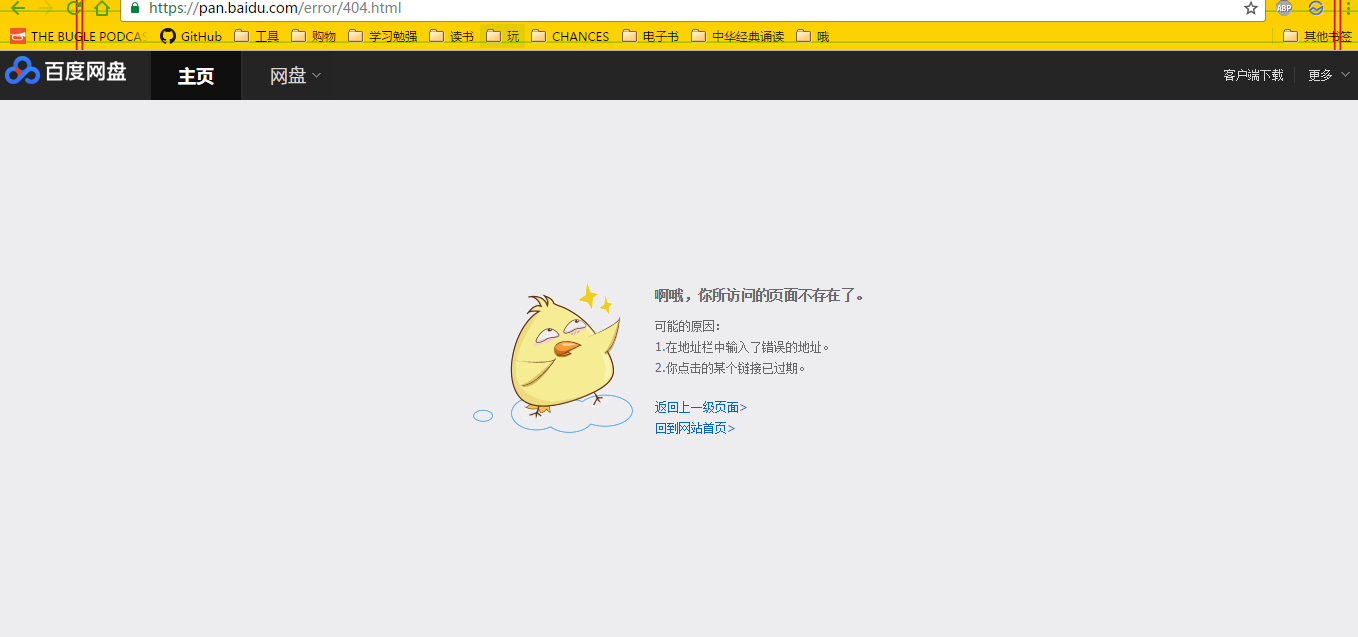
Task: Expand the 学习勉强 bookmark folder
Action: click(383, 36)
